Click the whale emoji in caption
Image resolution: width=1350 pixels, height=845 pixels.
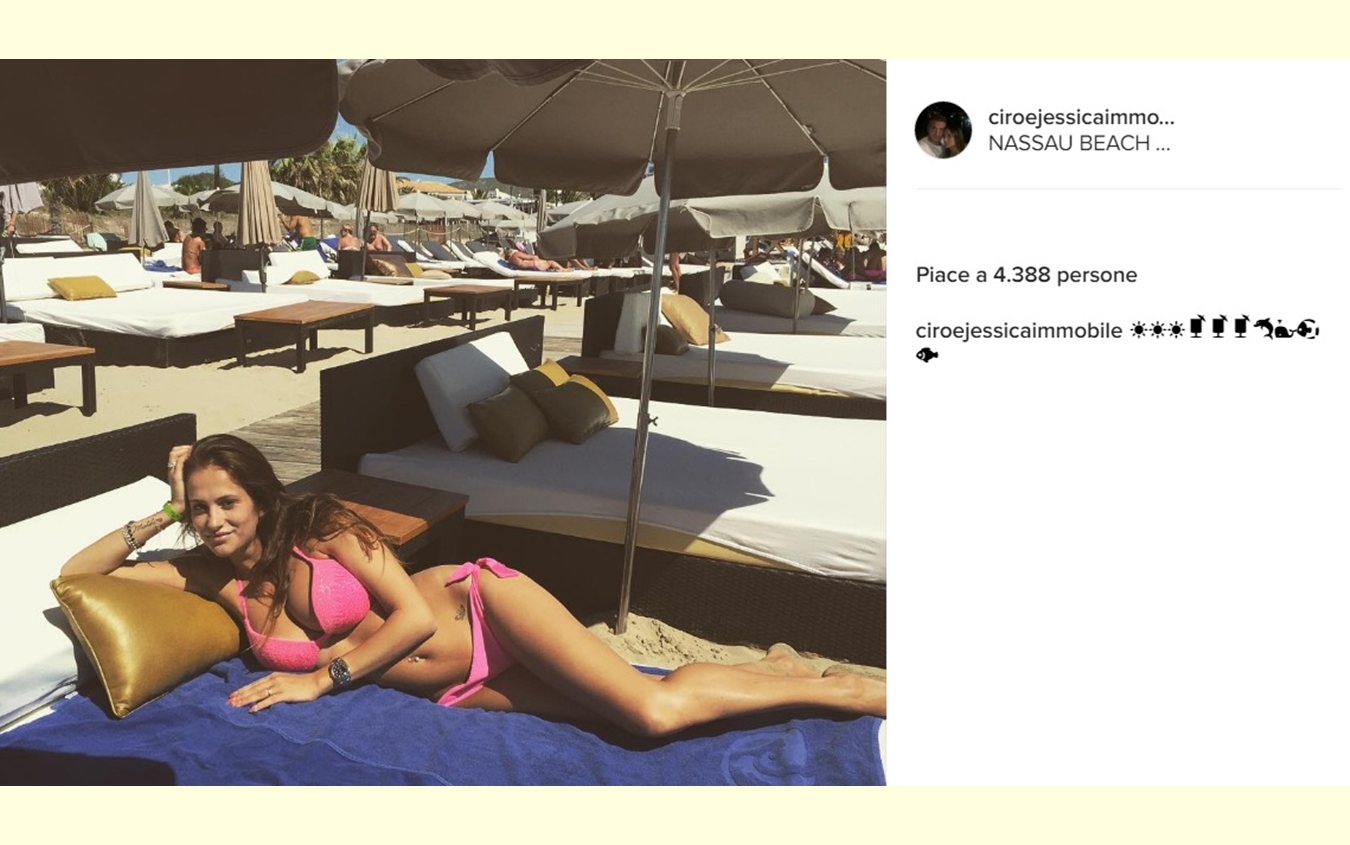point(1284,329)
